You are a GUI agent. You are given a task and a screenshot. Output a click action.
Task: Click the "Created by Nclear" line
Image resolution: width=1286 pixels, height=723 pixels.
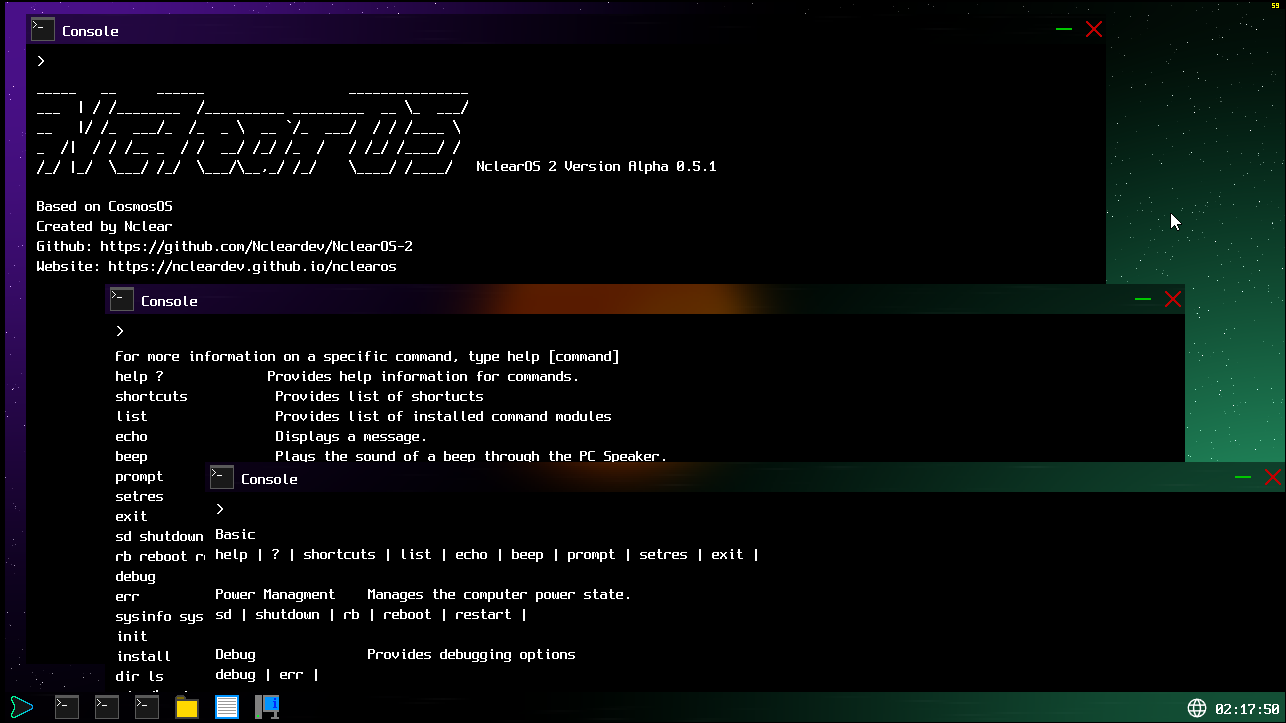(x=104, y=226)
